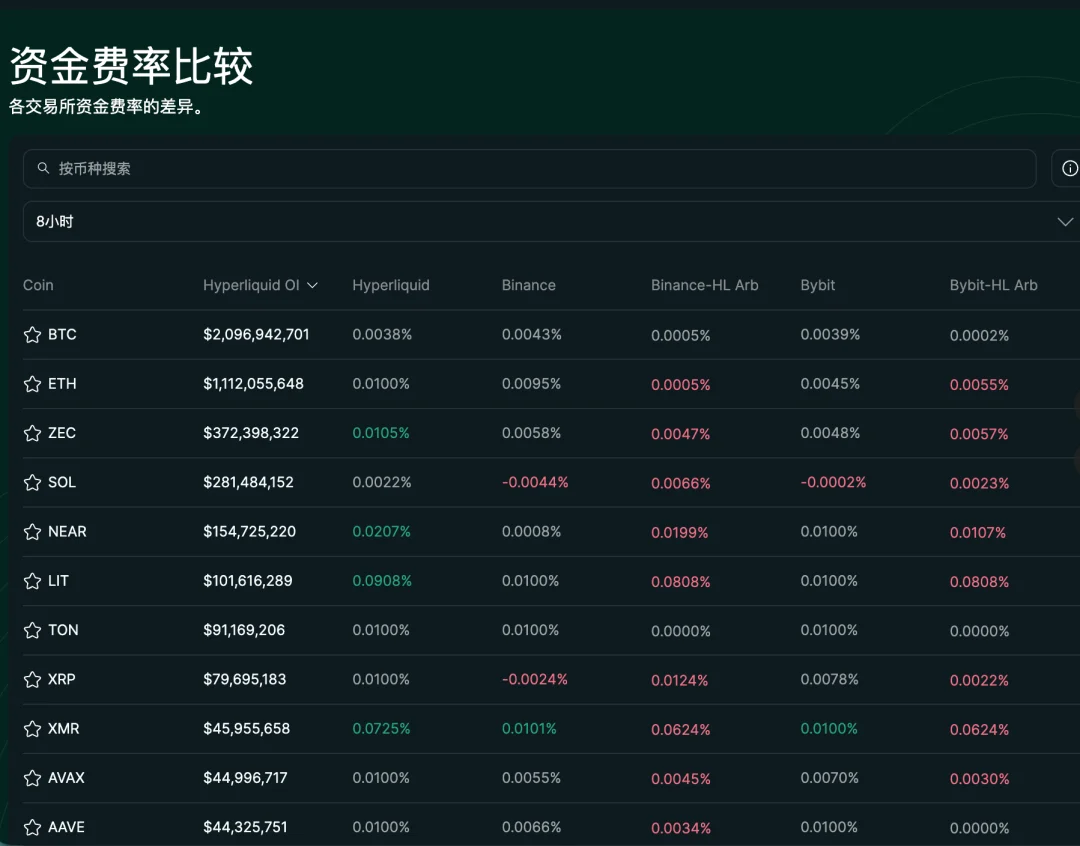Click XRP Binance rate -0.0024%
Image resolution: width=1080 pixels, height=846 pixels.
point(534,679)
